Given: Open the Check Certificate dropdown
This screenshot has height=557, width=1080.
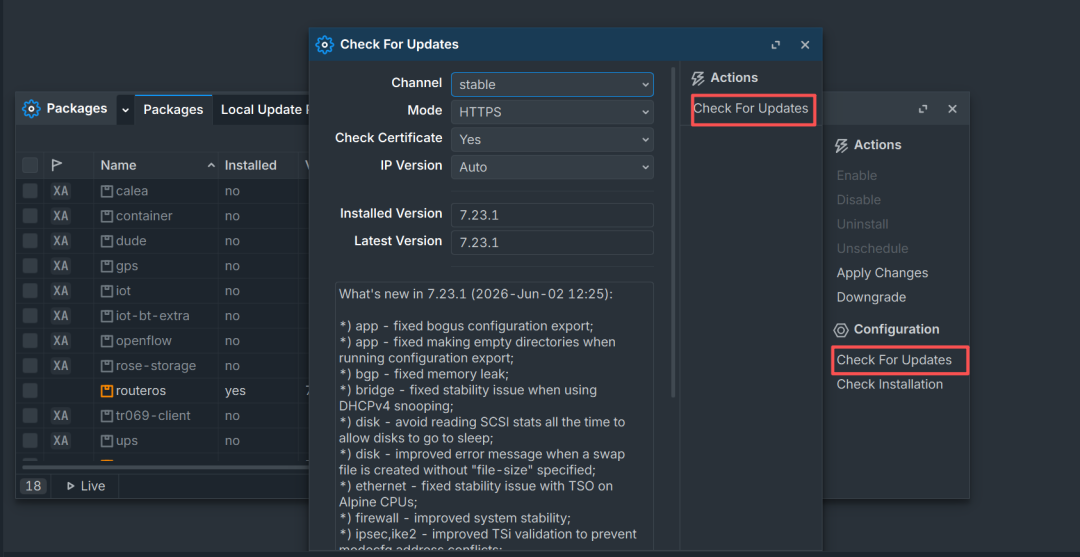Looking at the screenshot, I should pos(552,140).
